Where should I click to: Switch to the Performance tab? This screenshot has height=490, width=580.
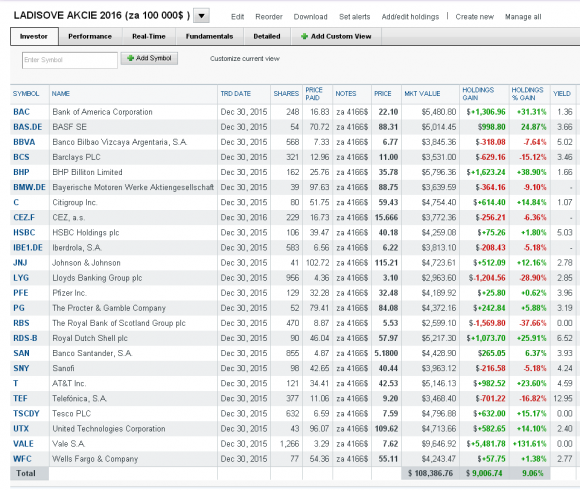[90, 36]
